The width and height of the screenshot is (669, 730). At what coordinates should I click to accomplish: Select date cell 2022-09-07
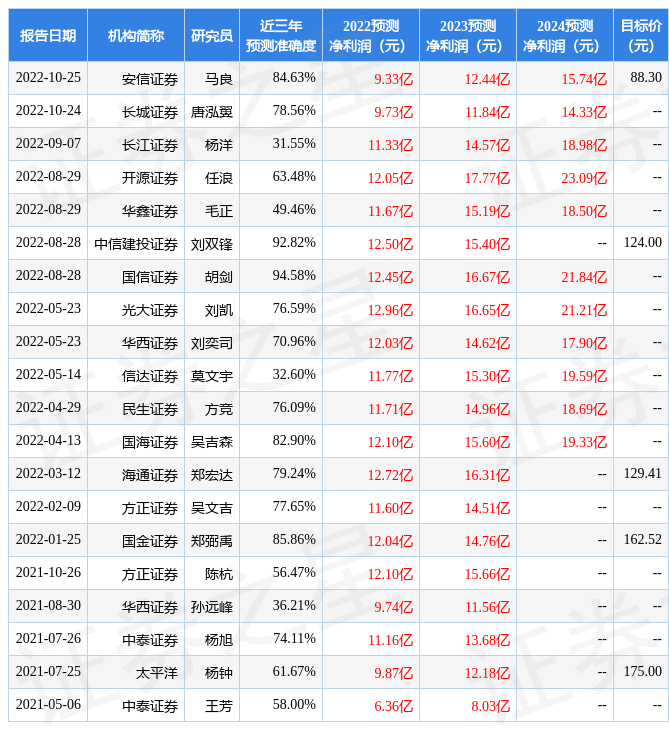pos(48,144)
